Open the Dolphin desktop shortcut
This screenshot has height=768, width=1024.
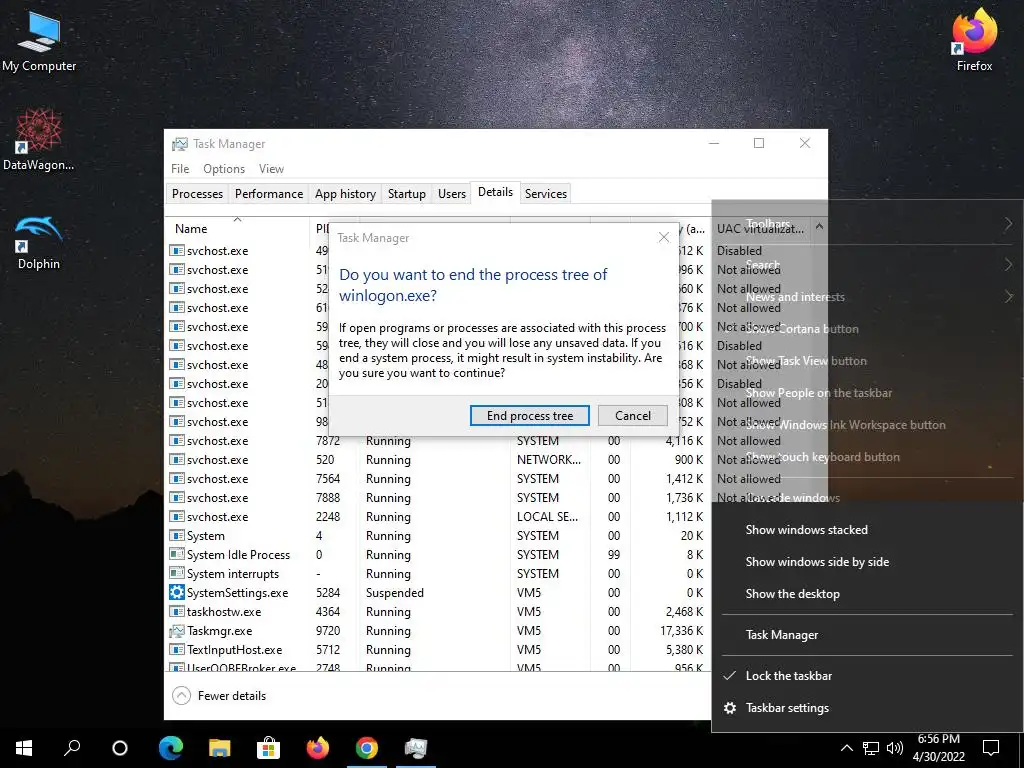[x=39, y=242]
